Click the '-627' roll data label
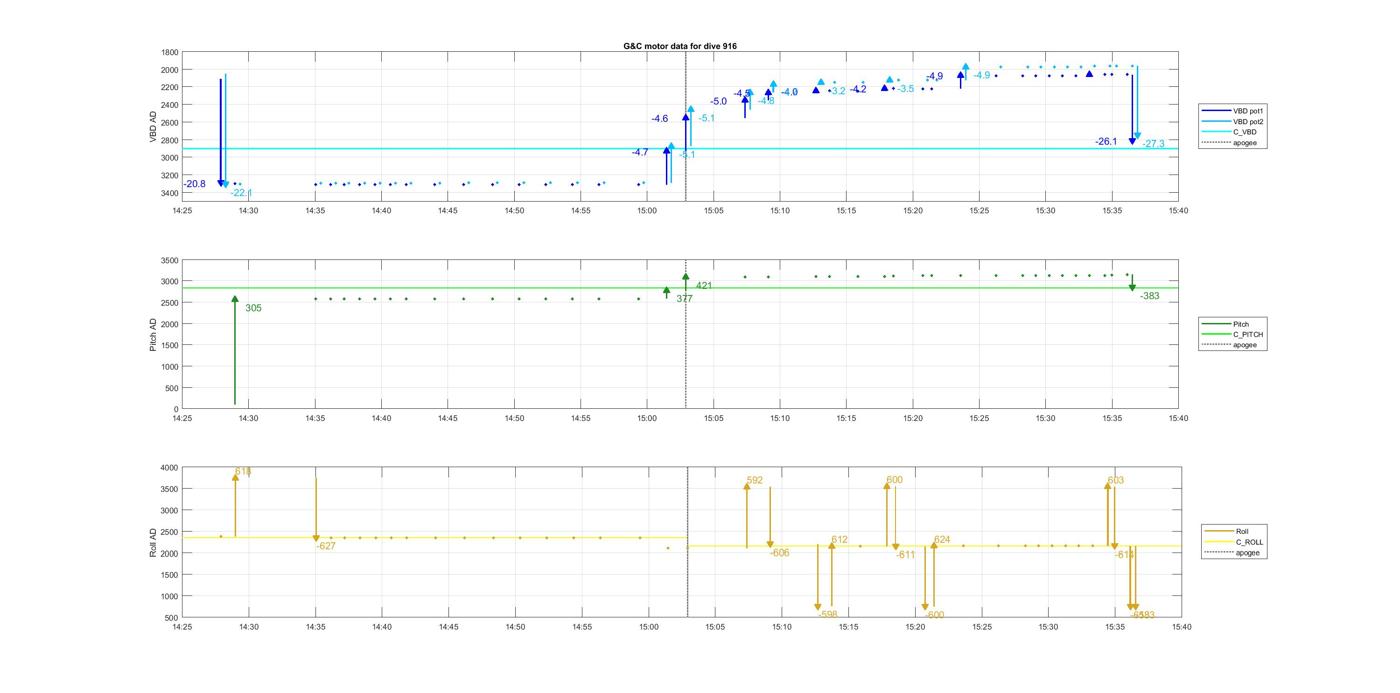Screen dimensions: 1400x693 click(x=326, y=546)
